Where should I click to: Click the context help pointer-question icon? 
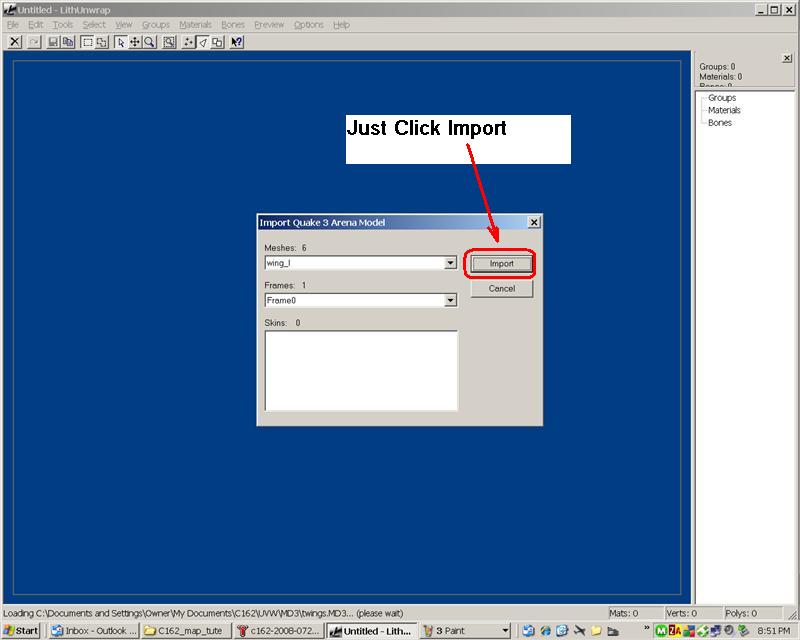(x=236, y=42)
